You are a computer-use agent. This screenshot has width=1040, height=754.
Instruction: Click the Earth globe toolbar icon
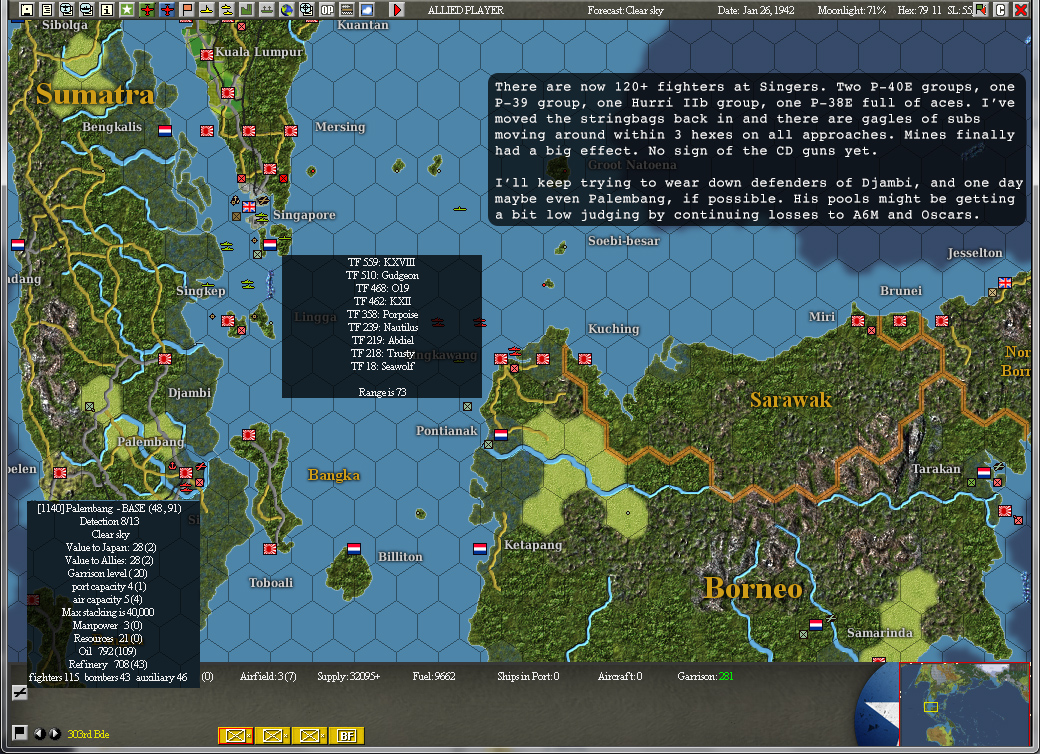pyautogui.click(x=286, y=9)
